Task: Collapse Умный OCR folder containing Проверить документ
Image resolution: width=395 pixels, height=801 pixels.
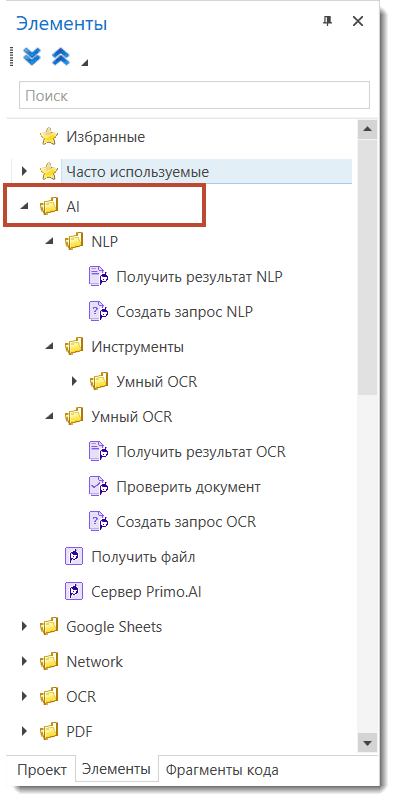Action: (49, 416)
